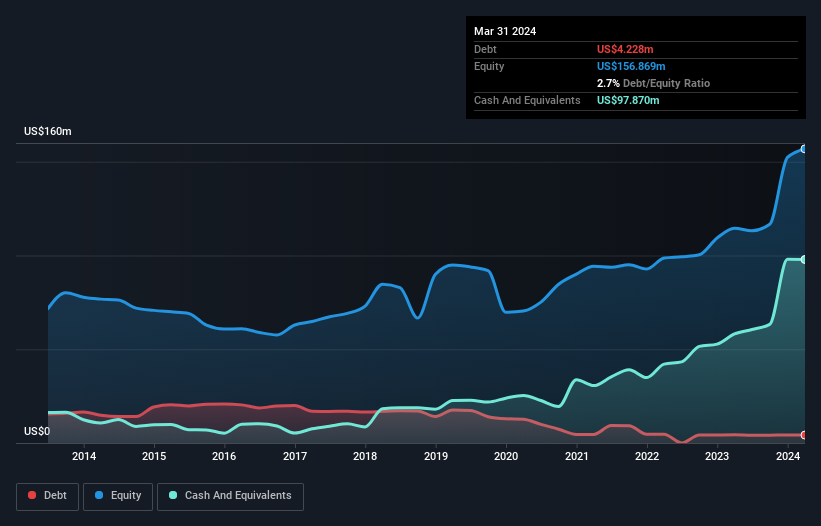Click the Debt row label in tooltip
This screenshot has height=526, width=821.
click(485, 49)
